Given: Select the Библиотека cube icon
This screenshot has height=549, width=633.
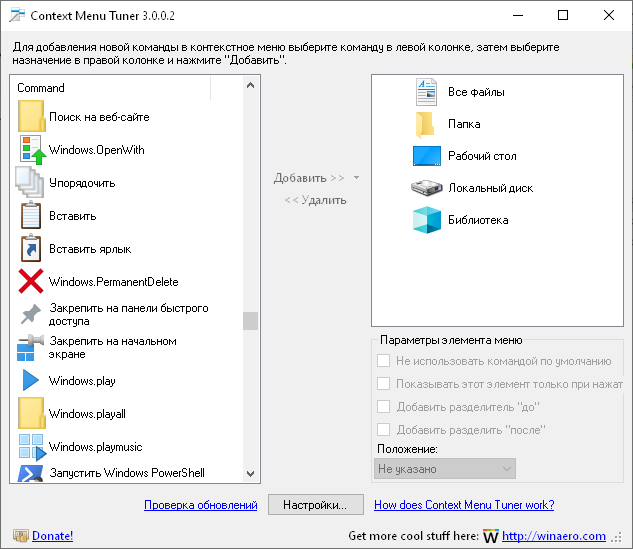Looking at the screenshot, I should (x=427, y=220).
